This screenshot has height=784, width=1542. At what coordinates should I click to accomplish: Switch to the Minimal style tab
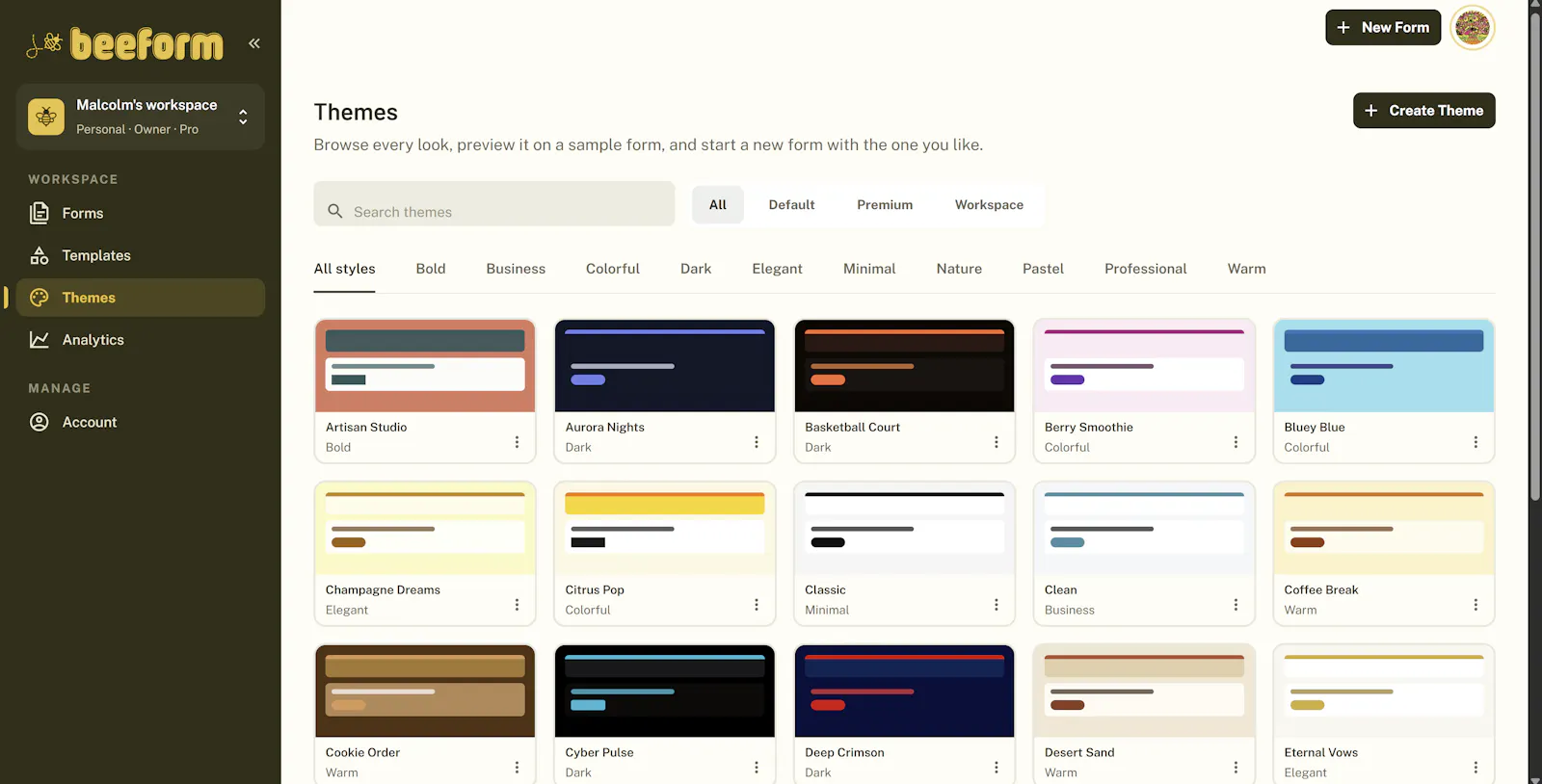coord(869,269)
